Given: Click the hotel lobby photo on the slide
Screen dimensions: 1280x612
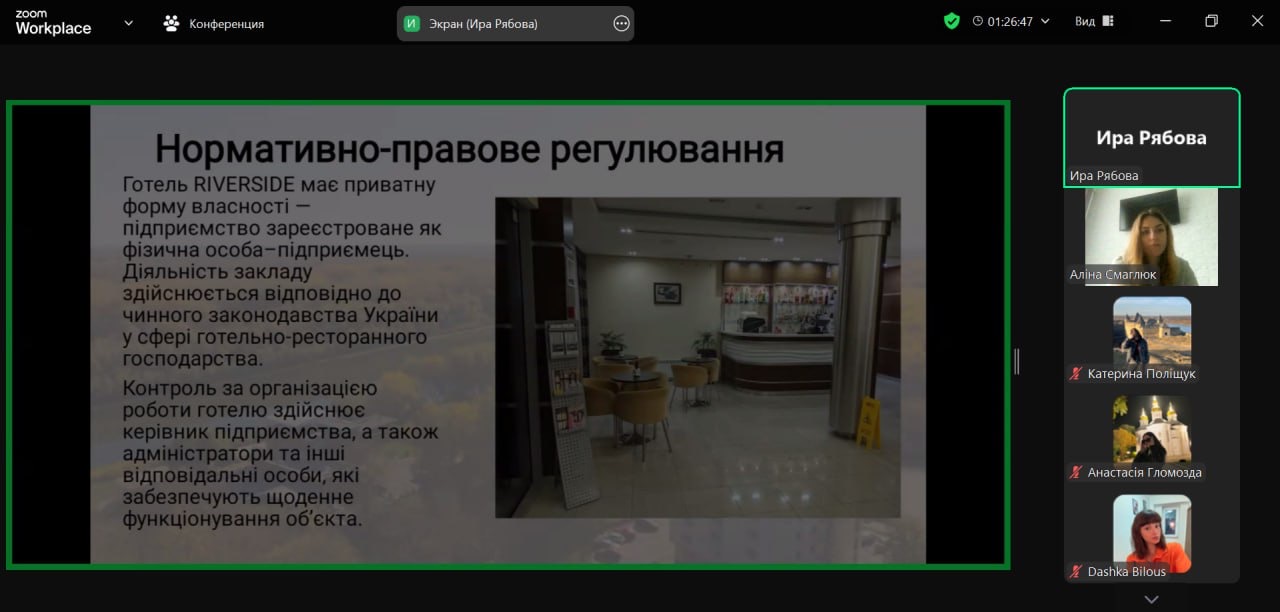Looking at the screenshot, I should [698, 357].
